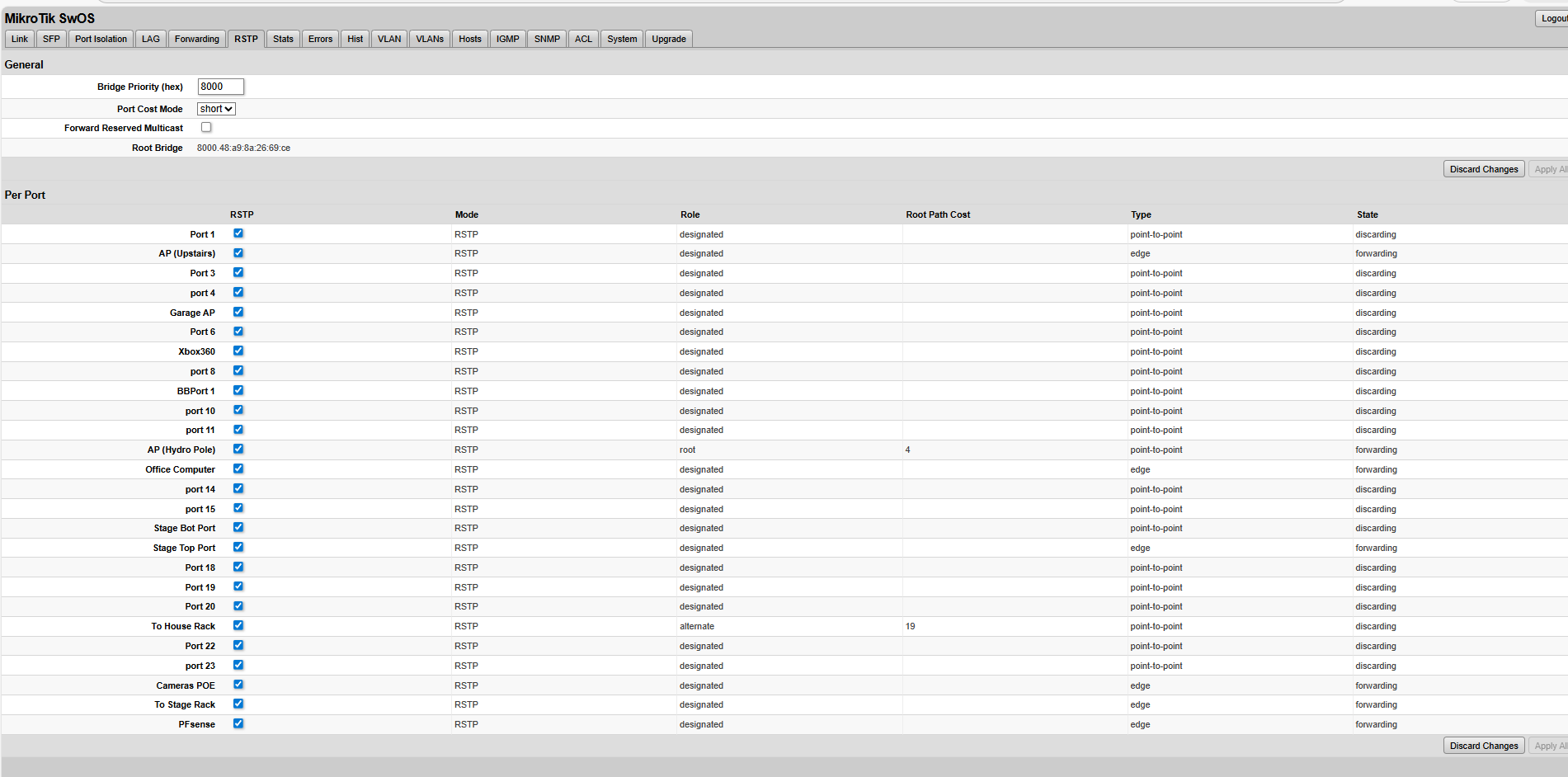Toggle RSTP on Office Computer port
Screen dimensions: 1568x777
pyautogui.click(x=238, y=469)
